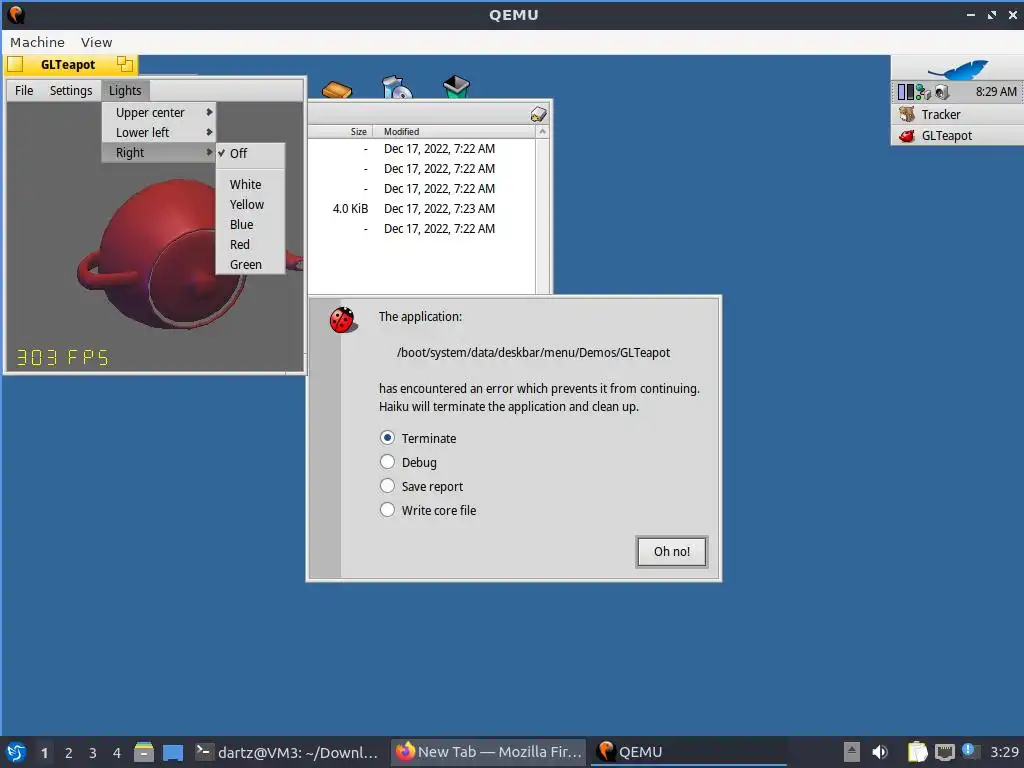Click the Oh no! button
Screen dimensions: 1024x768
pos(672,552)
